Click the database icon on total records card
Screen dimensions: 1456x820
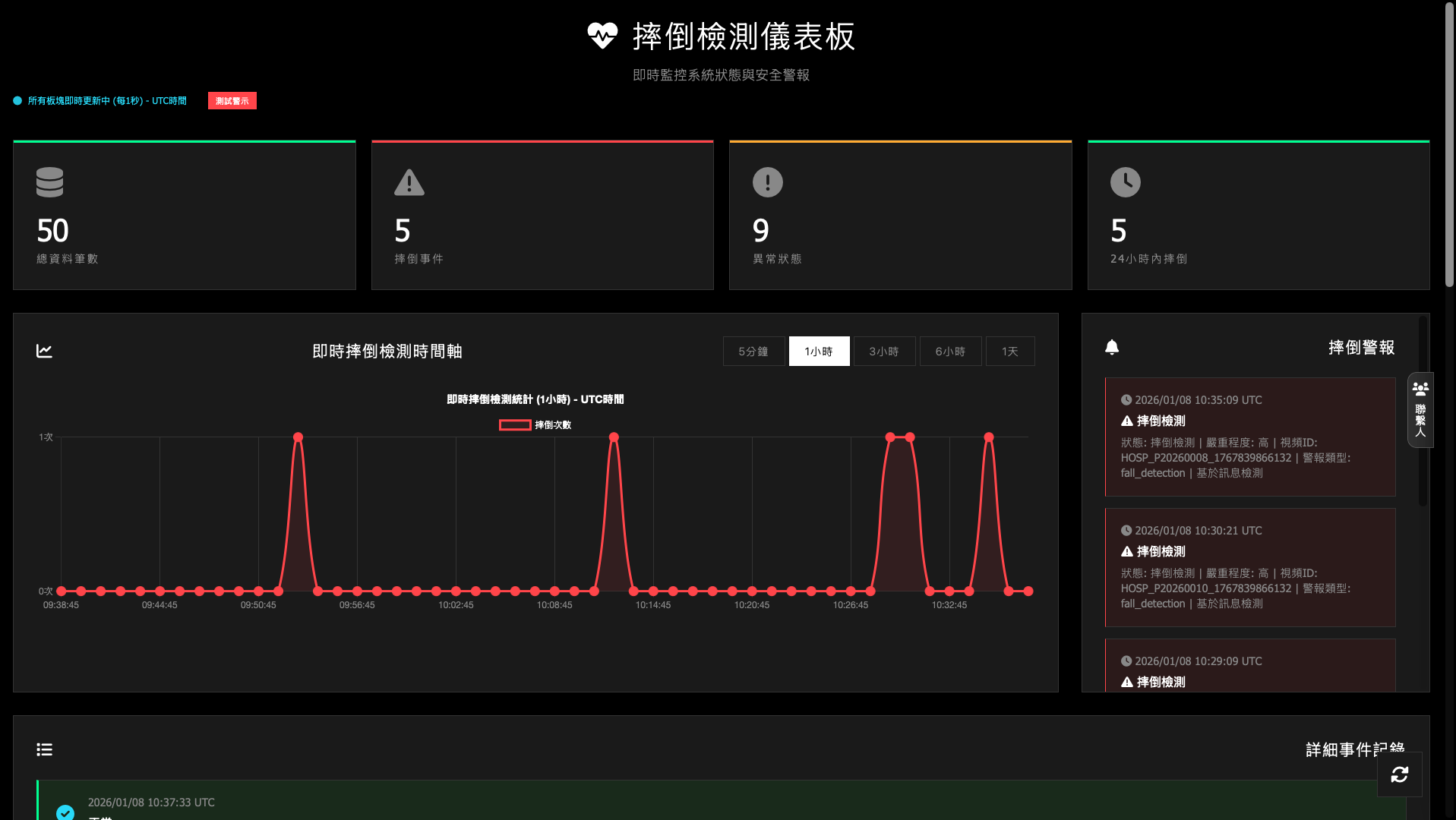50,182
